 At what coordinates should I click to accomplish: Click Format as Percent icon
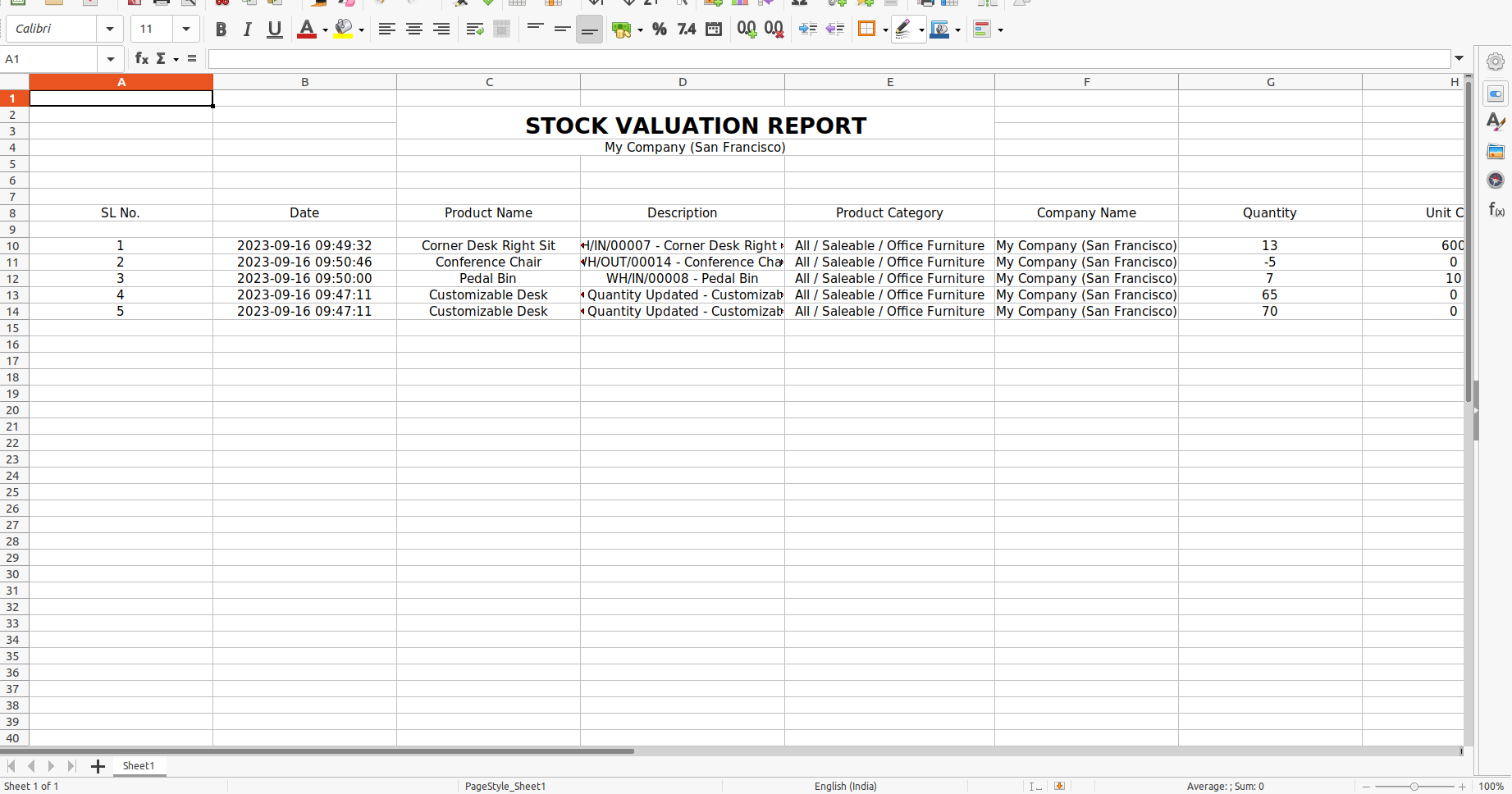(659, 30)
